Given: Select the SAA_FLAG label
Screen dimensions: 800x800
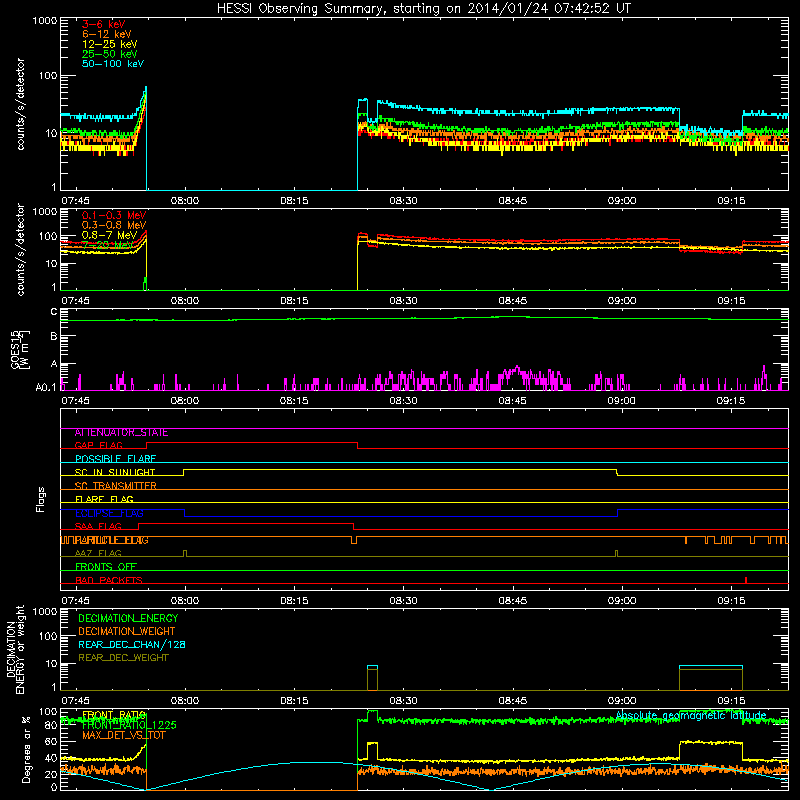Looking at the screenshot, I should (x=98, y=526).
